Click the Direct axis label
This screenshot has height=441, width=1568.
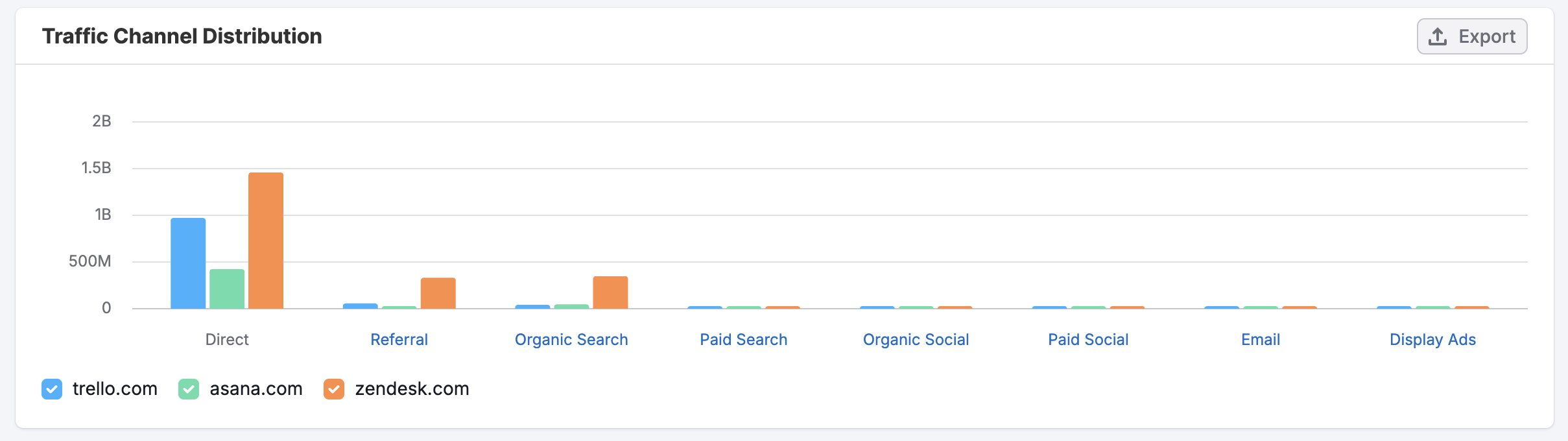[x=227, y=340]
